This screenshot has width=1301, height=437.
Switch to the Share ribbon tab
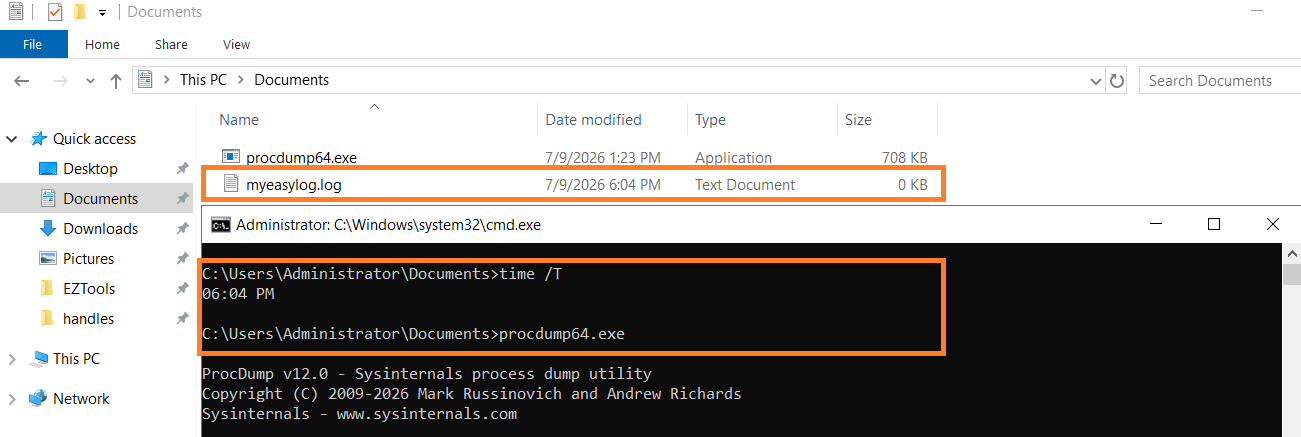(171, 44)
